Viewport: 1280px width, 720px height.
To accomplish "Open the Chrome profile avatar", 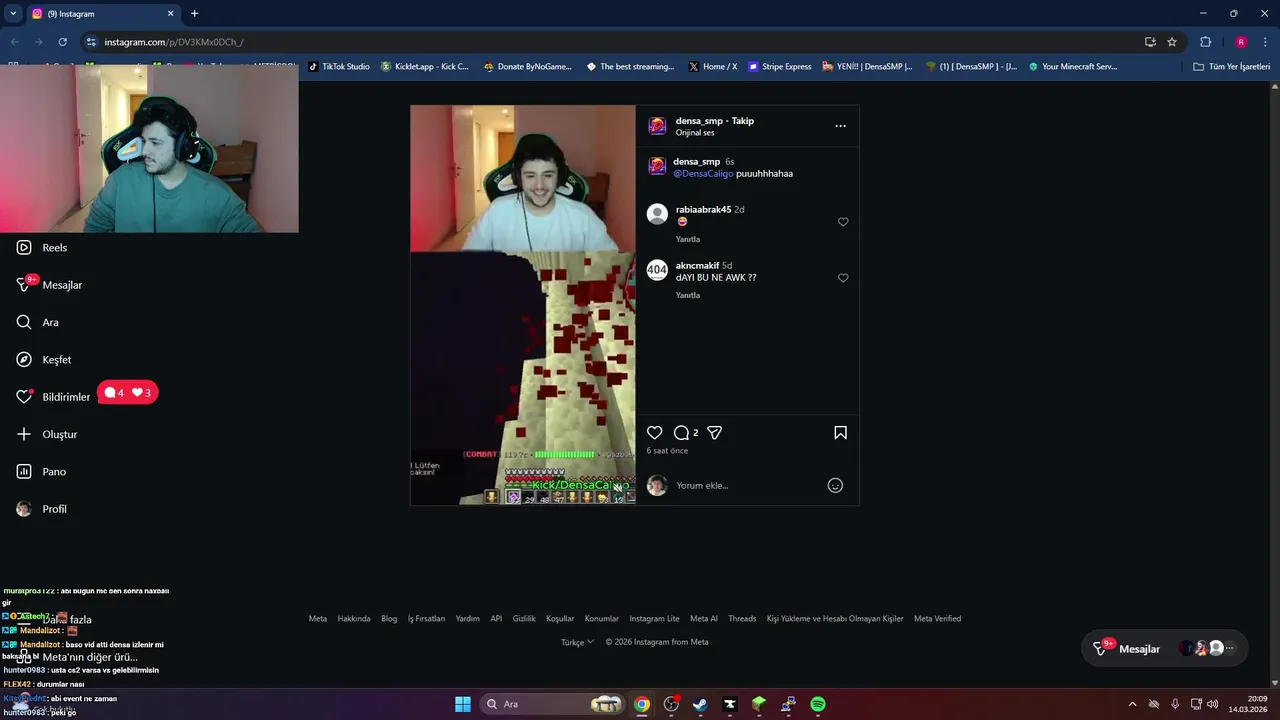I will tap(1241, 42).
